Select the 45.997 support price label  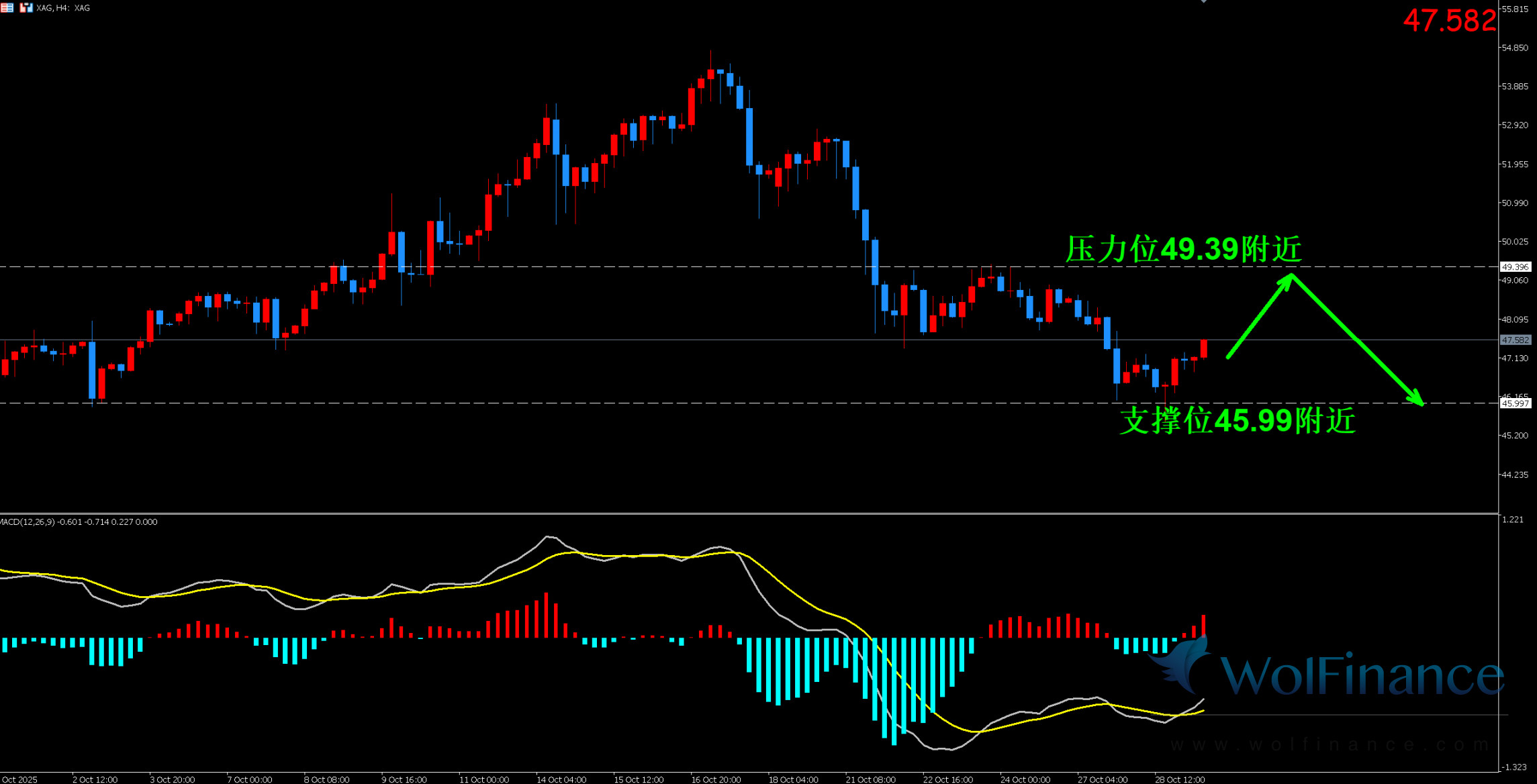tap(1516, 403)
